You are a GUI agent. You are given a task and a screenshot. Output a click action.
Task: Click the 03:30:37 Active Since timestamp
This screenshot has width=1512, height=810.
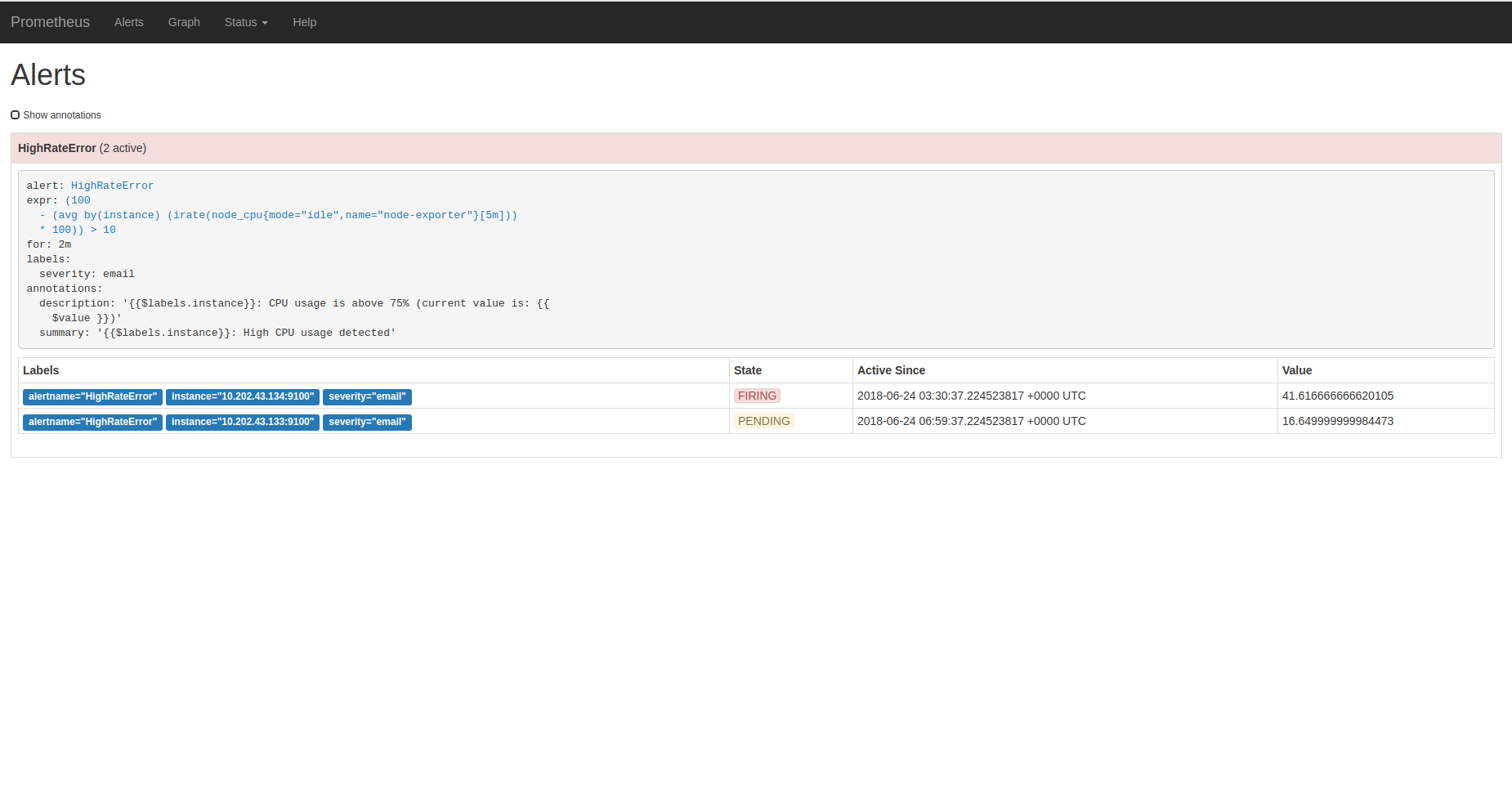(x=971, y=396)
